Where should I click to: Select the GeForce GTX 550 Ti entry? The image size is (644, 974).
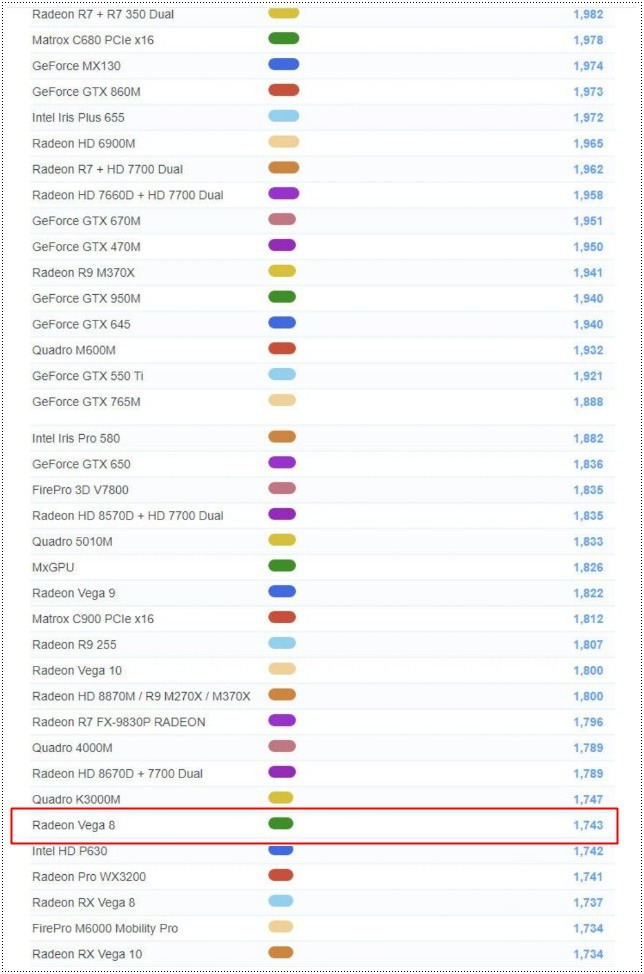(x=88, y=376)
